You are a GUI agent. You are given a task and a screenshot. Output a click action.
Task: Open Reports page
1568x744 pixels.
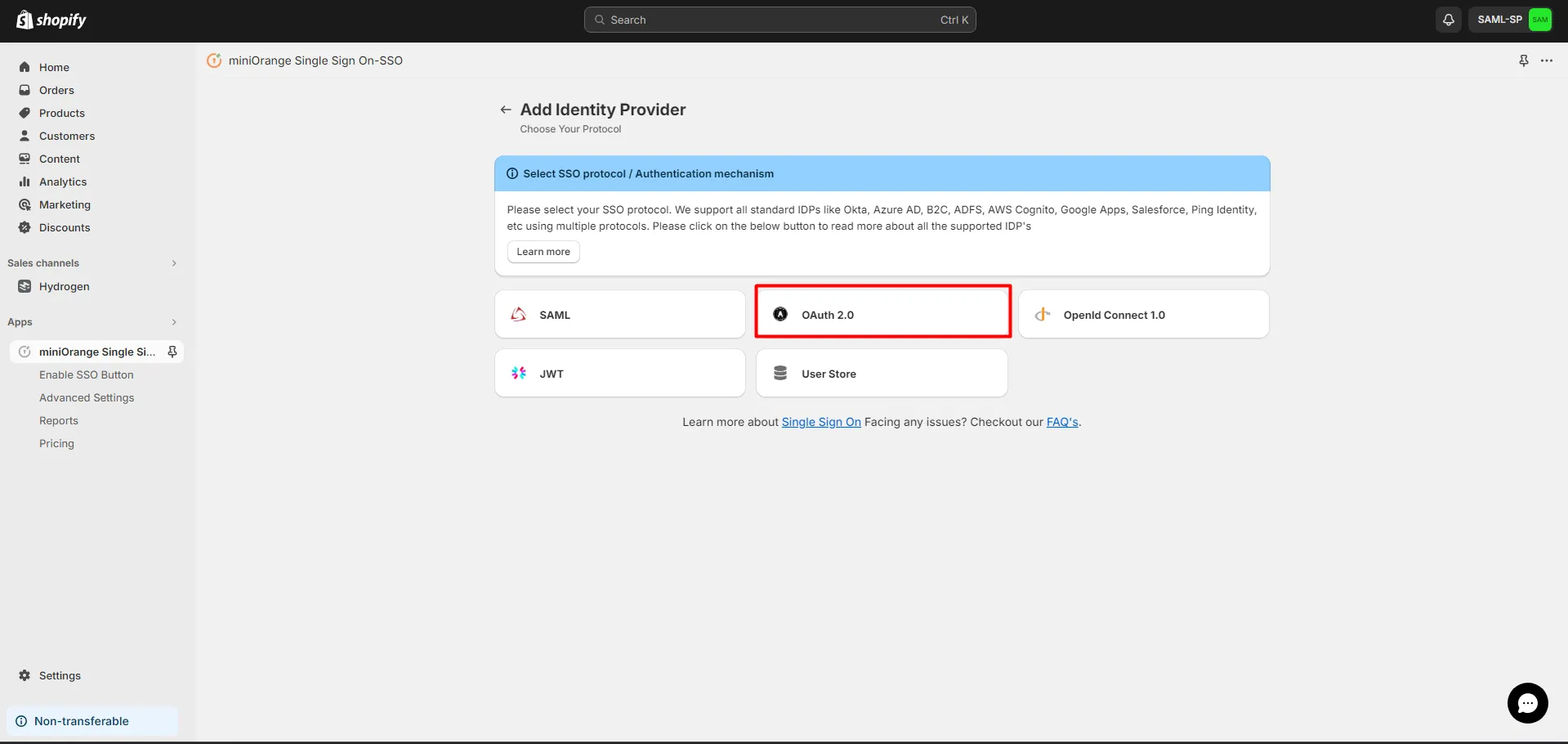coord(59,420)
